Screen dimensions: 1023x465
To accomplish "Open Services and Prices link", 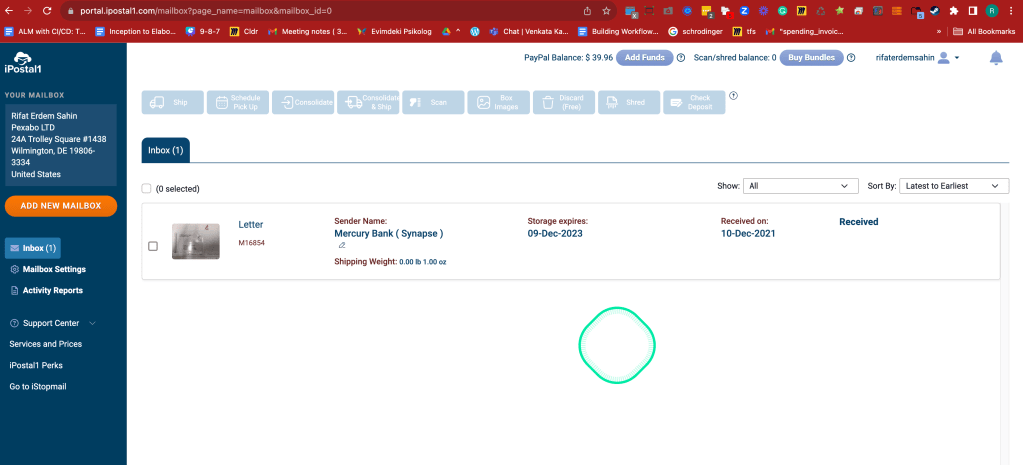I will click(46, 344).
